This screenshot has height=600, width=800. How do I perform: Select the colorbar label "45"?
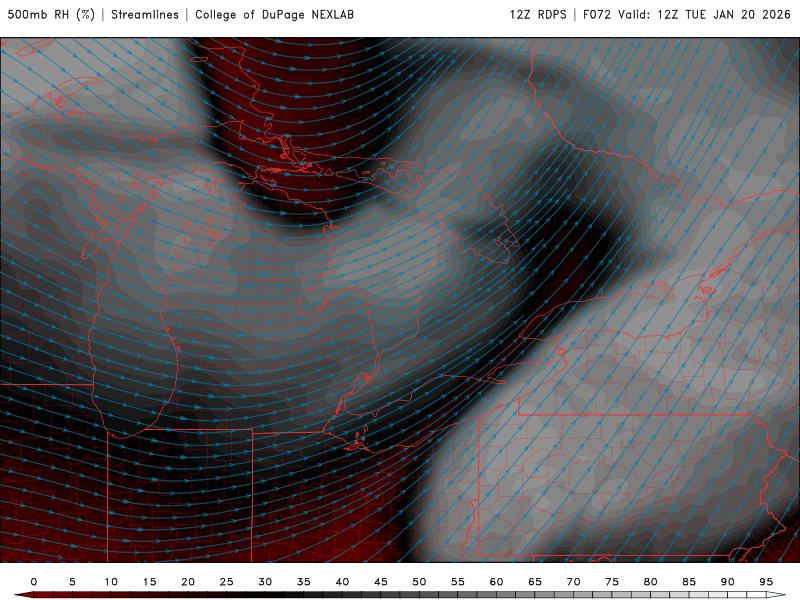tap(381, 582)
